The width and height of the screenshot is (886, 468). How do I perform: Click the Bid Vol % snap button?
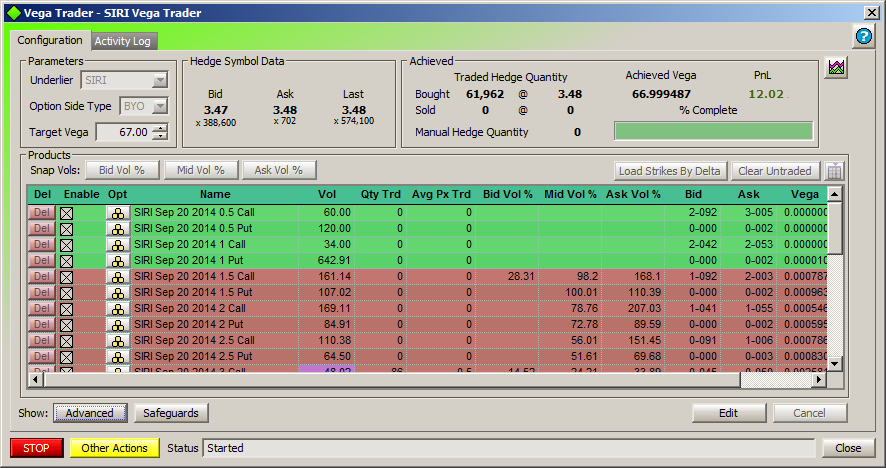pos(122,170)
